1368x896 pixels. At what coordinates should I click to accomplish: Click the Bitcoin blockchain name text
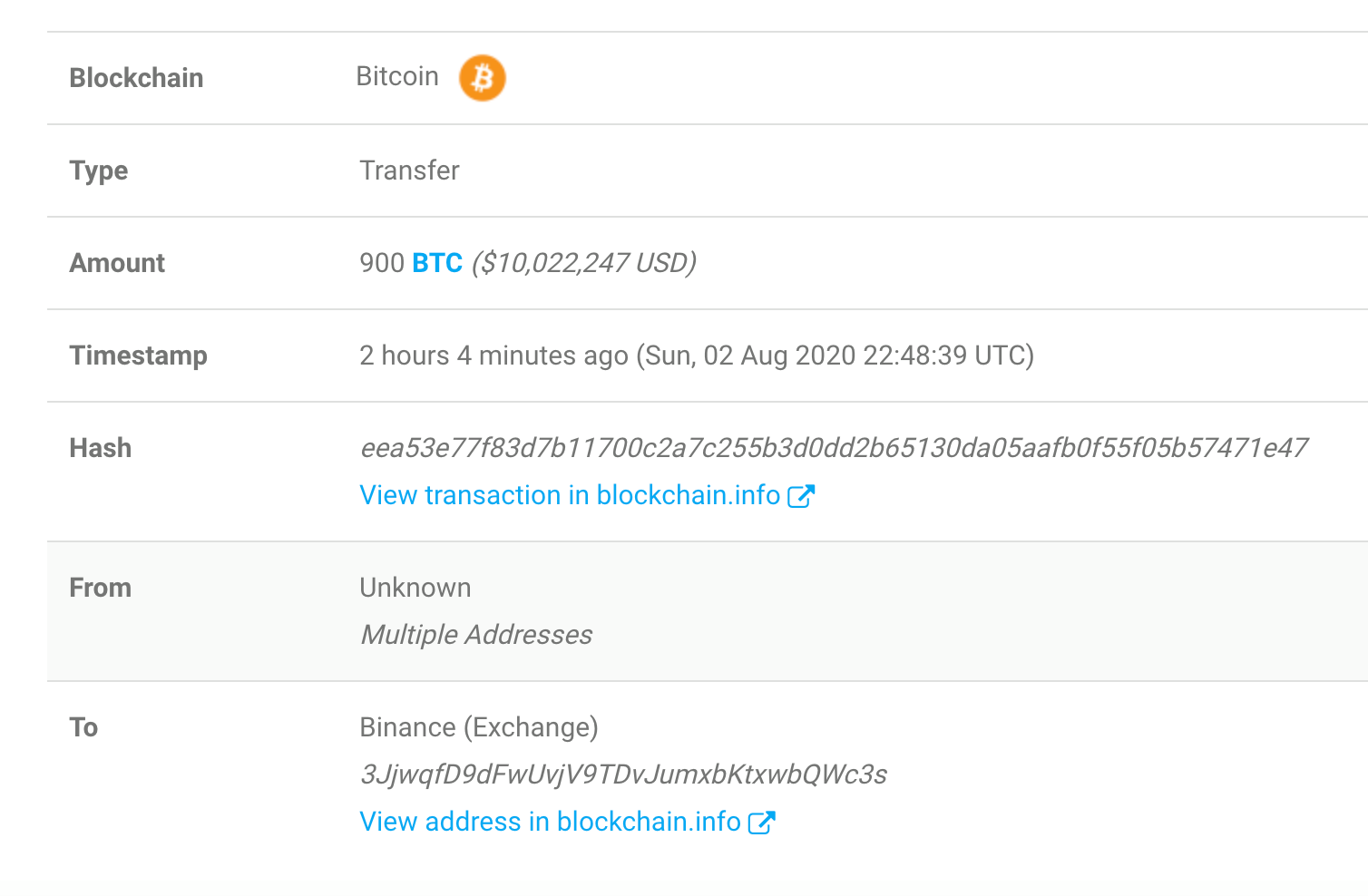(x=397, y=76)
